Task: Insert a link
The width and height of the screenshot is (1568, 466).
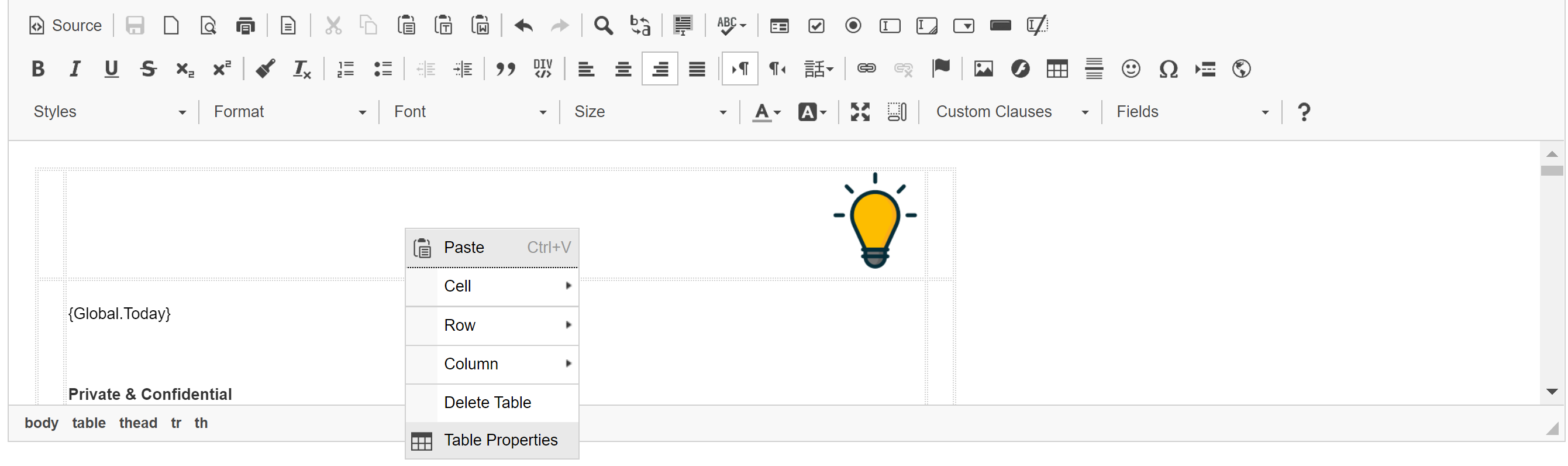Action: (866, 69)
